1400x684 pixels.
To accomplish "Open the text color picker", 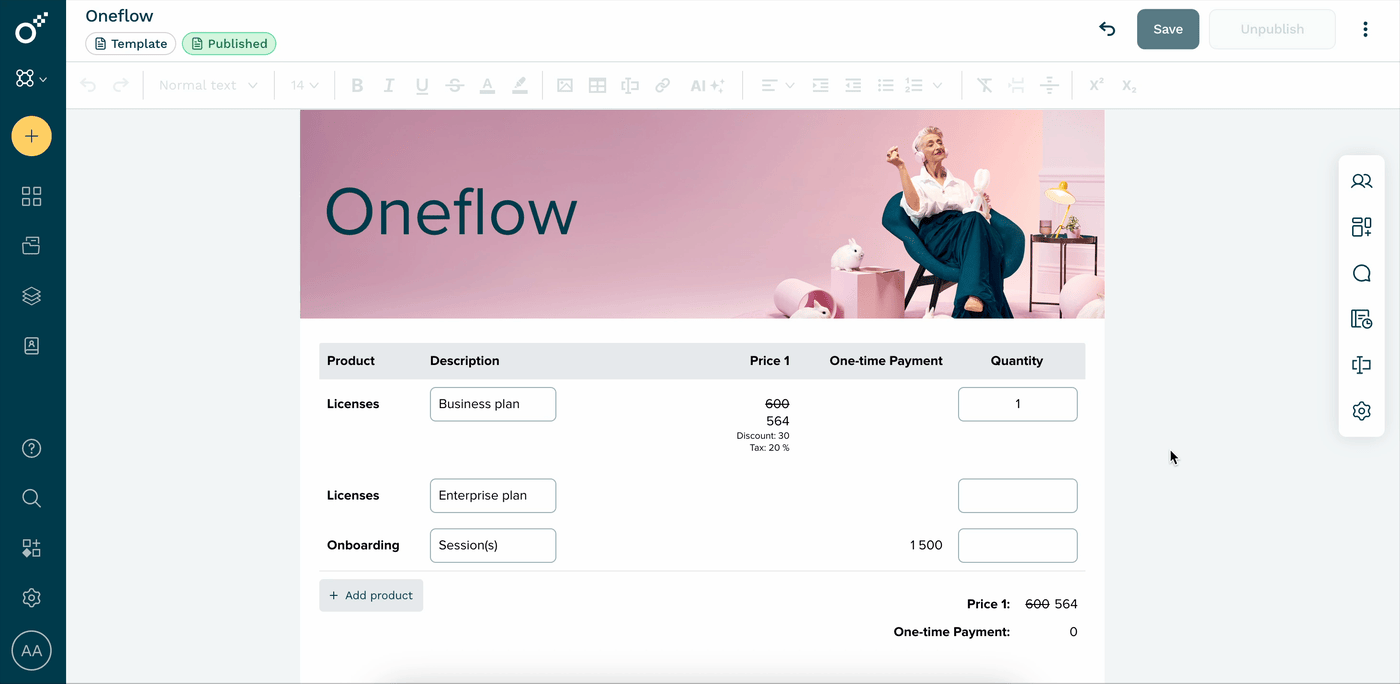I will (x=487, y=85).
